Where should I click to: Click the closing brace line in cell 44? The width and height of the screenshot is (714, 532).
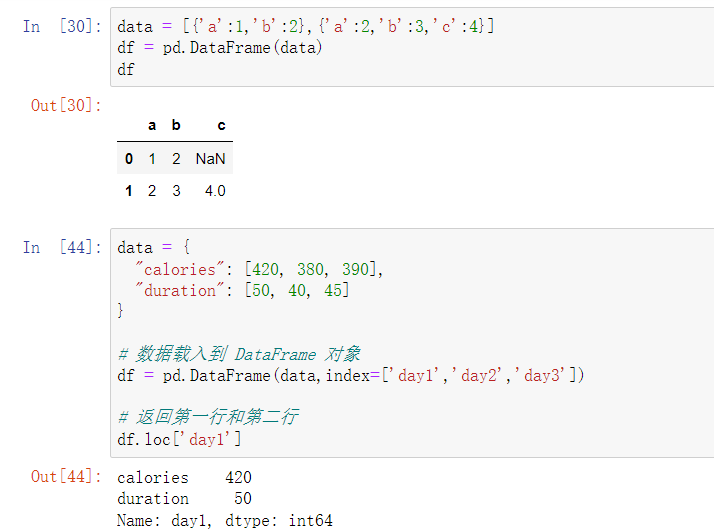(122, 311)
